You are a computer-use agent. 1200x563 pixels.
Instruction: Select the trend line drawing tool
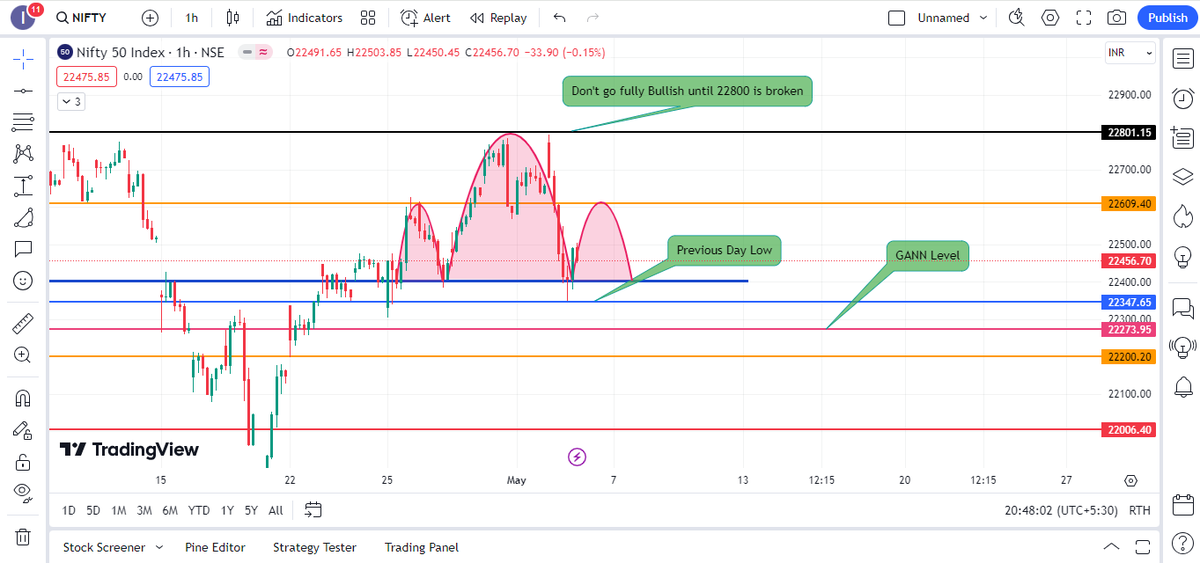point(23,90)
